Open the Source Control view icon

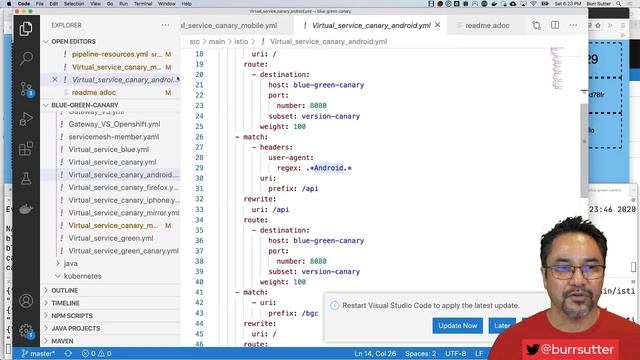[26, 89]
